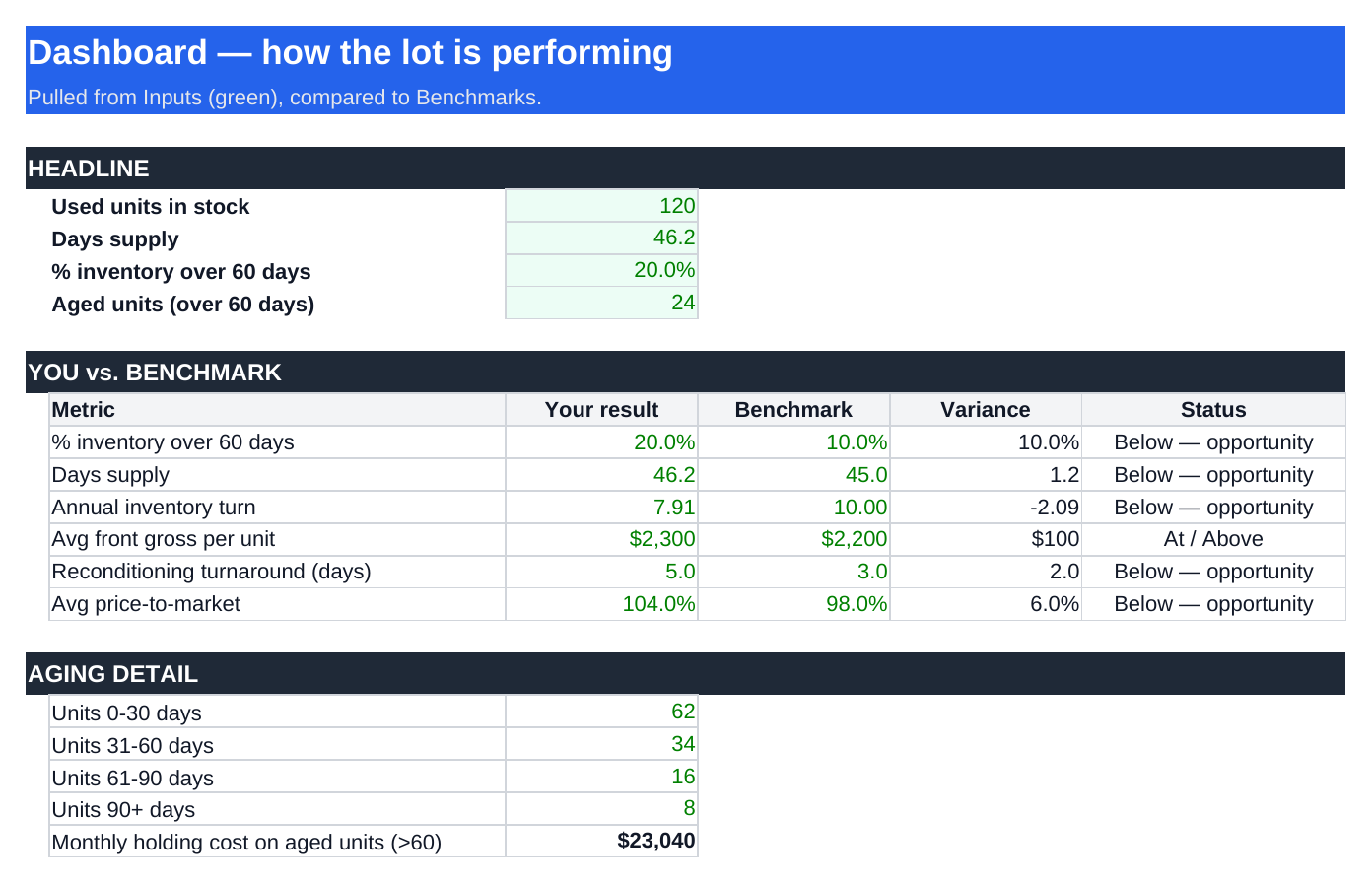Image resolution: width=1372 pixels, height=883 pixels.
Task: Select Annual inventory turn benchmark 10.00
Action: pyautogui.click(x=793, y=508)
